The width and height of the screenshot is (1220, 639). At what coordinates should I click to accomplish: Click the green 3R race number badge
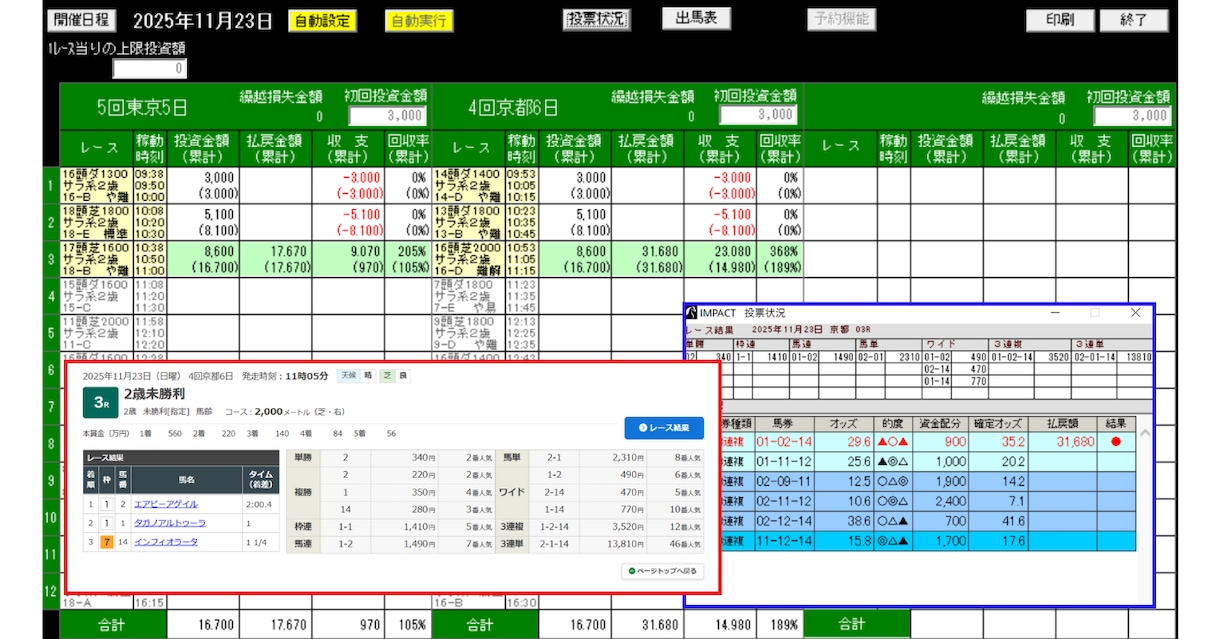click(x=99, y=402)
